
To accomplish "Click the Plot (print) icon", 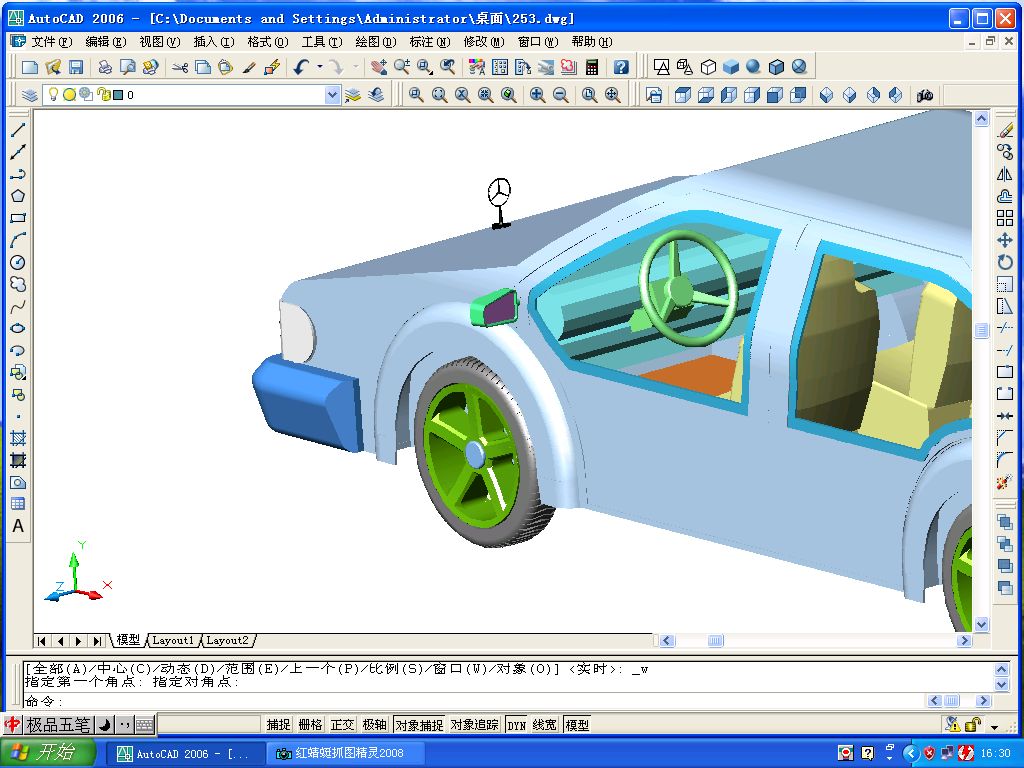I will coord(104,67).
